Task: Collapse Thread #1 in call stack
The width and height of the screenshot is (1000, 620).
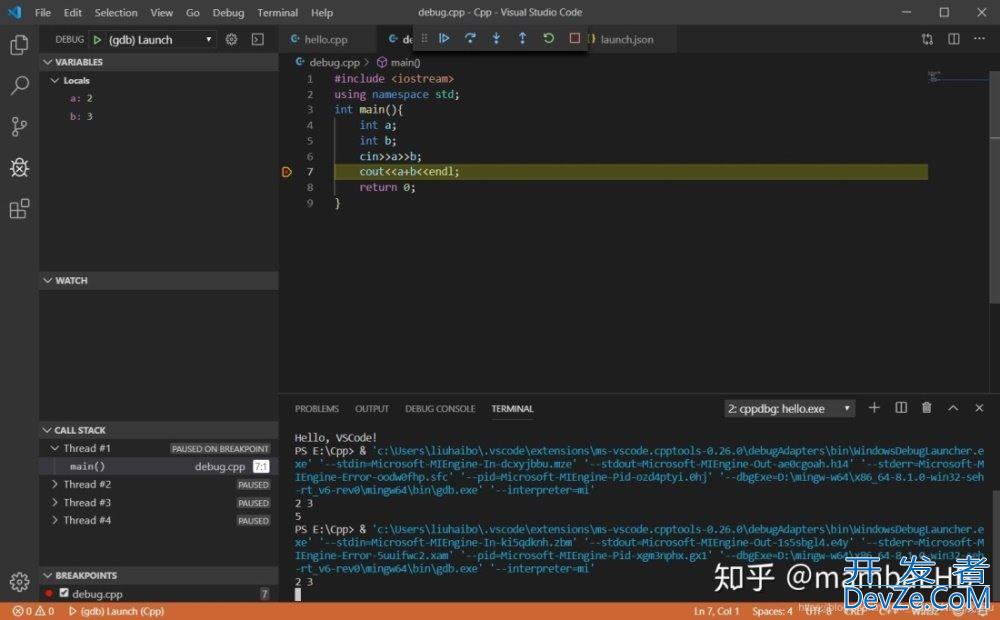Action: coord(55,448)
